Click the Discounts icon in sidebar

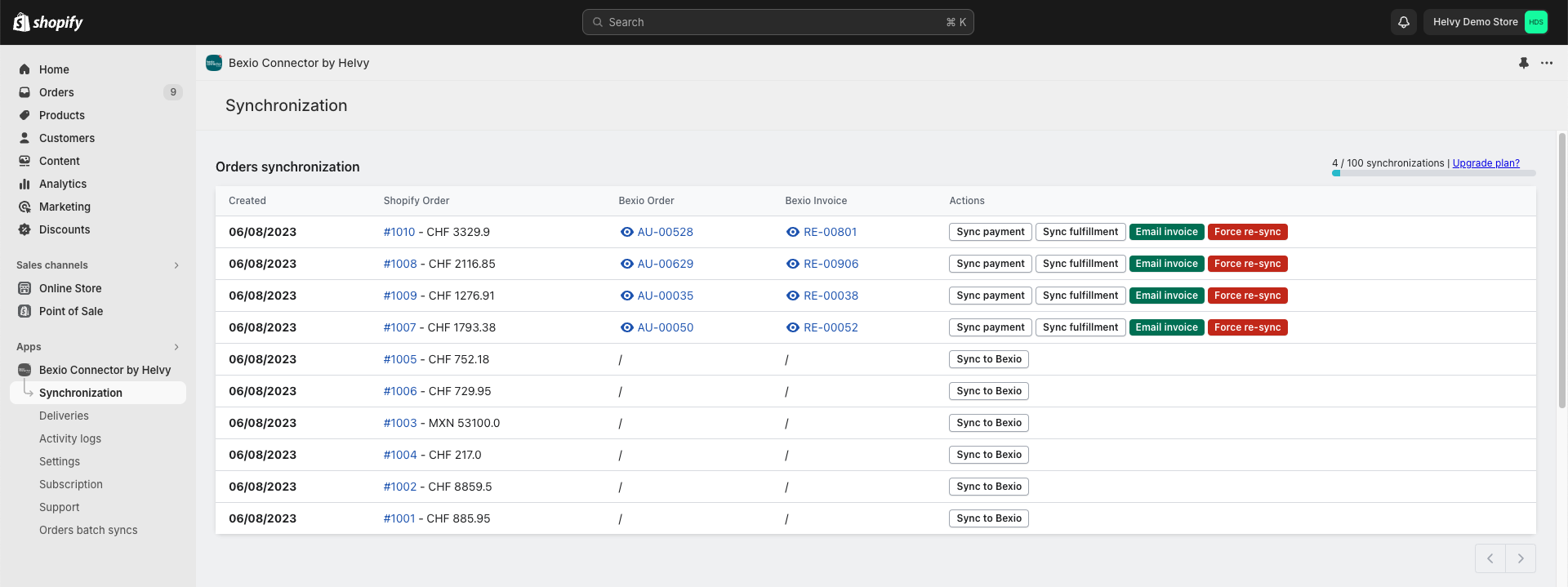pos(24,229)
